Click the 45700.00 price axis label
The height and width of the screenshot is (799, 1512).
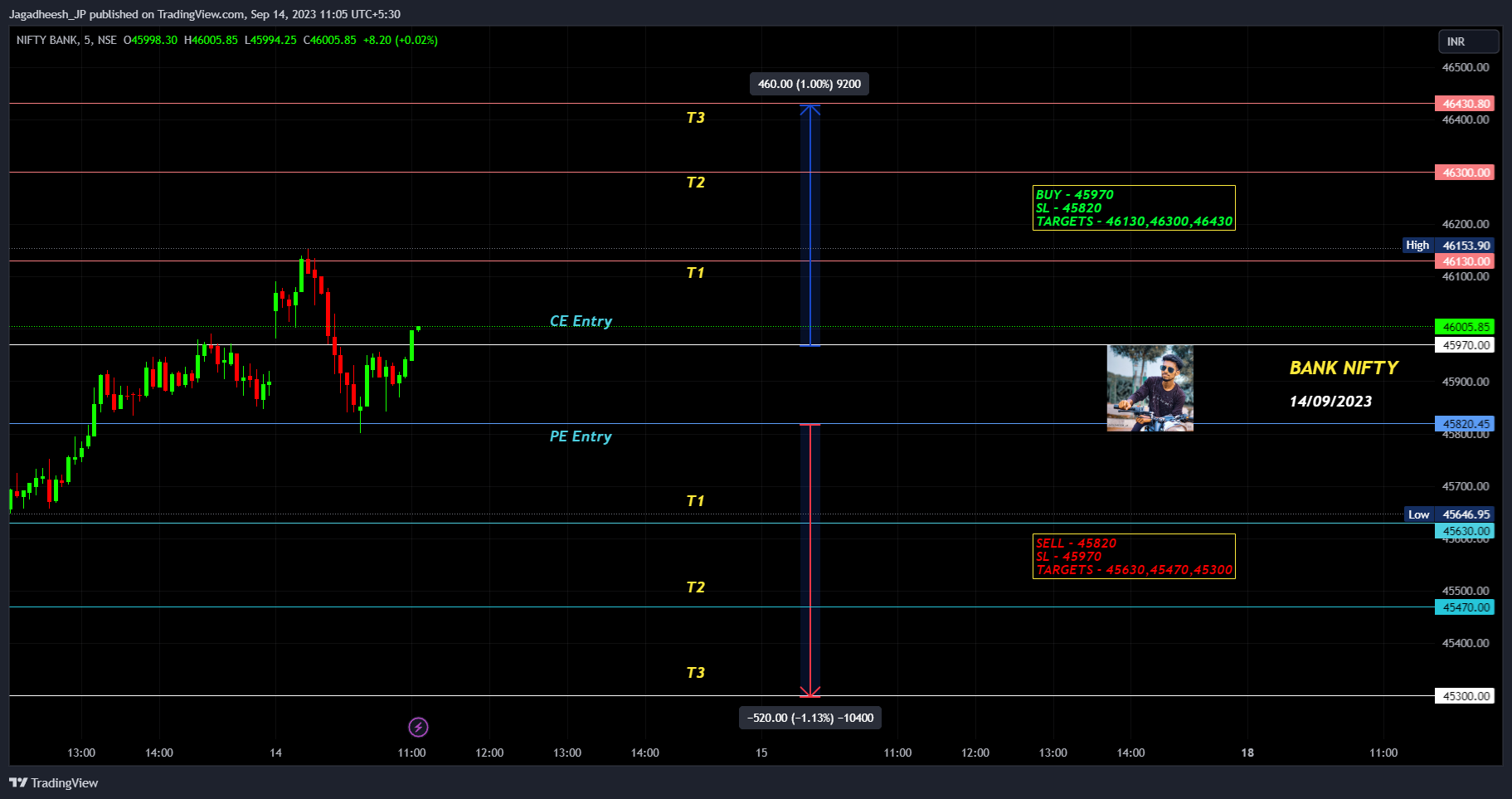tap(1466, 486)
